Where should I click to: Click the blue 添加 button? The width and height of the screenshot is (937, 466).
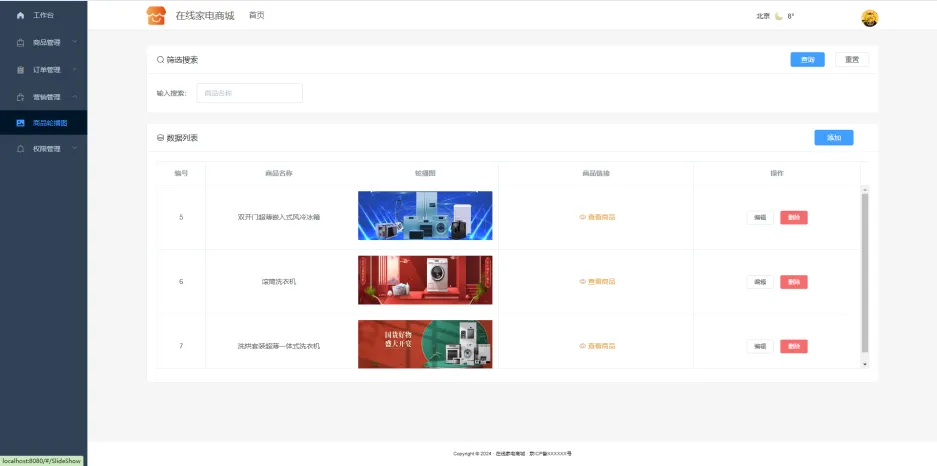pos(833,138)
